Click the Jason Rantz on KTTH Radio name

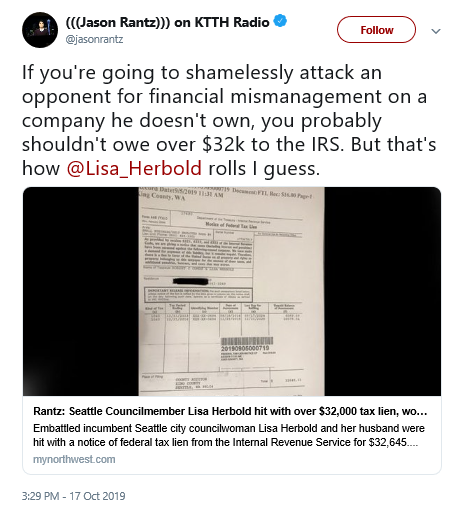click(x=167, y=22)
